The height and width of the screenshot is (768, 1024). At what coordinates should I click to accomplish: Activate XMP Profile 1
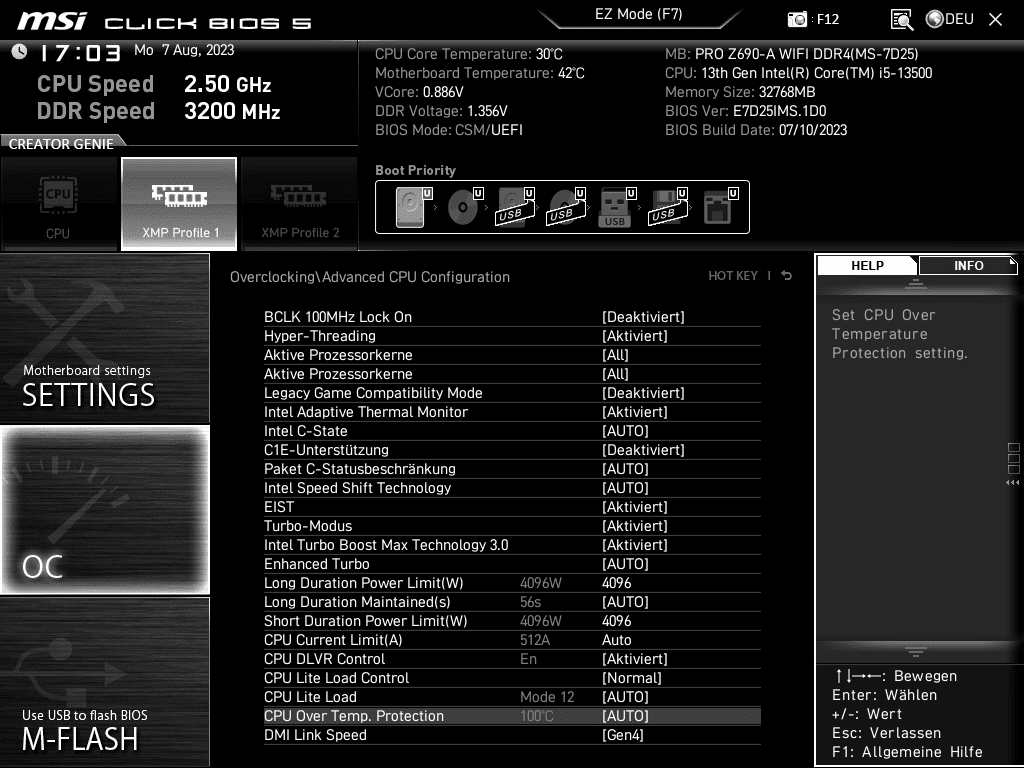coord(179,204)
